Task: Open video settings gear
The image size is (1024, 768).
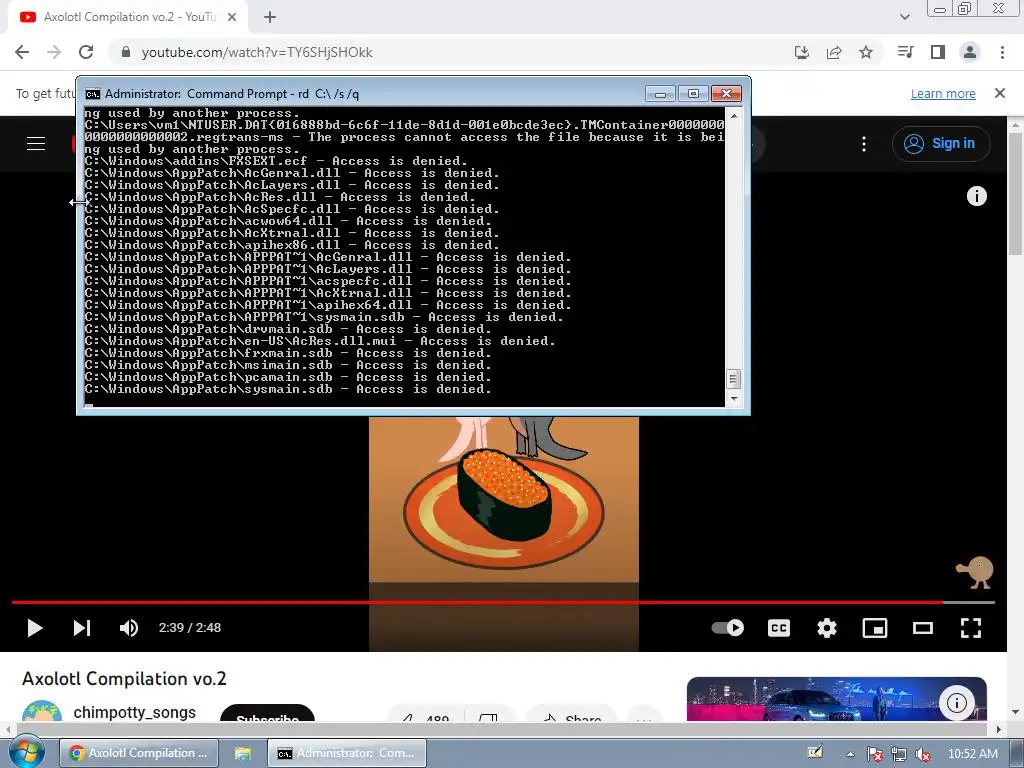Action: coord(827,628)
